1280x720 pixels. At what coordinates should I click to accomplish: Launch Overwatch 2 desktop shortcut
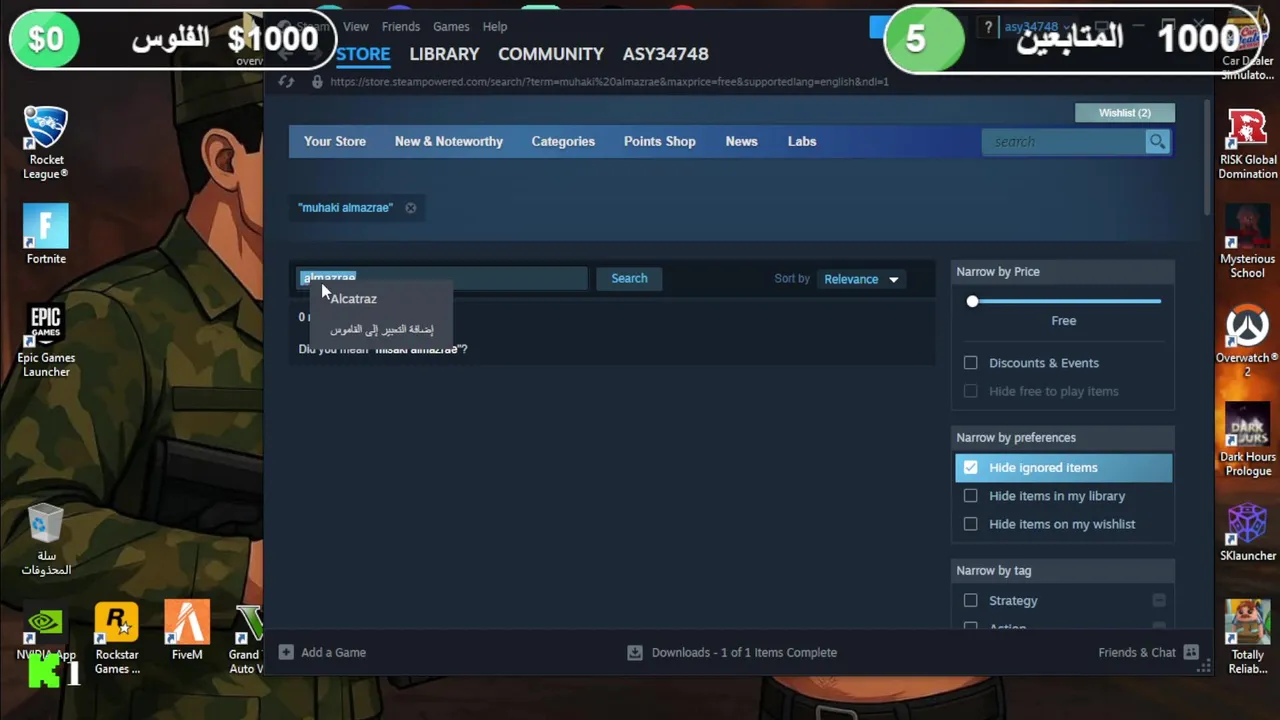tap(1247, 342)
